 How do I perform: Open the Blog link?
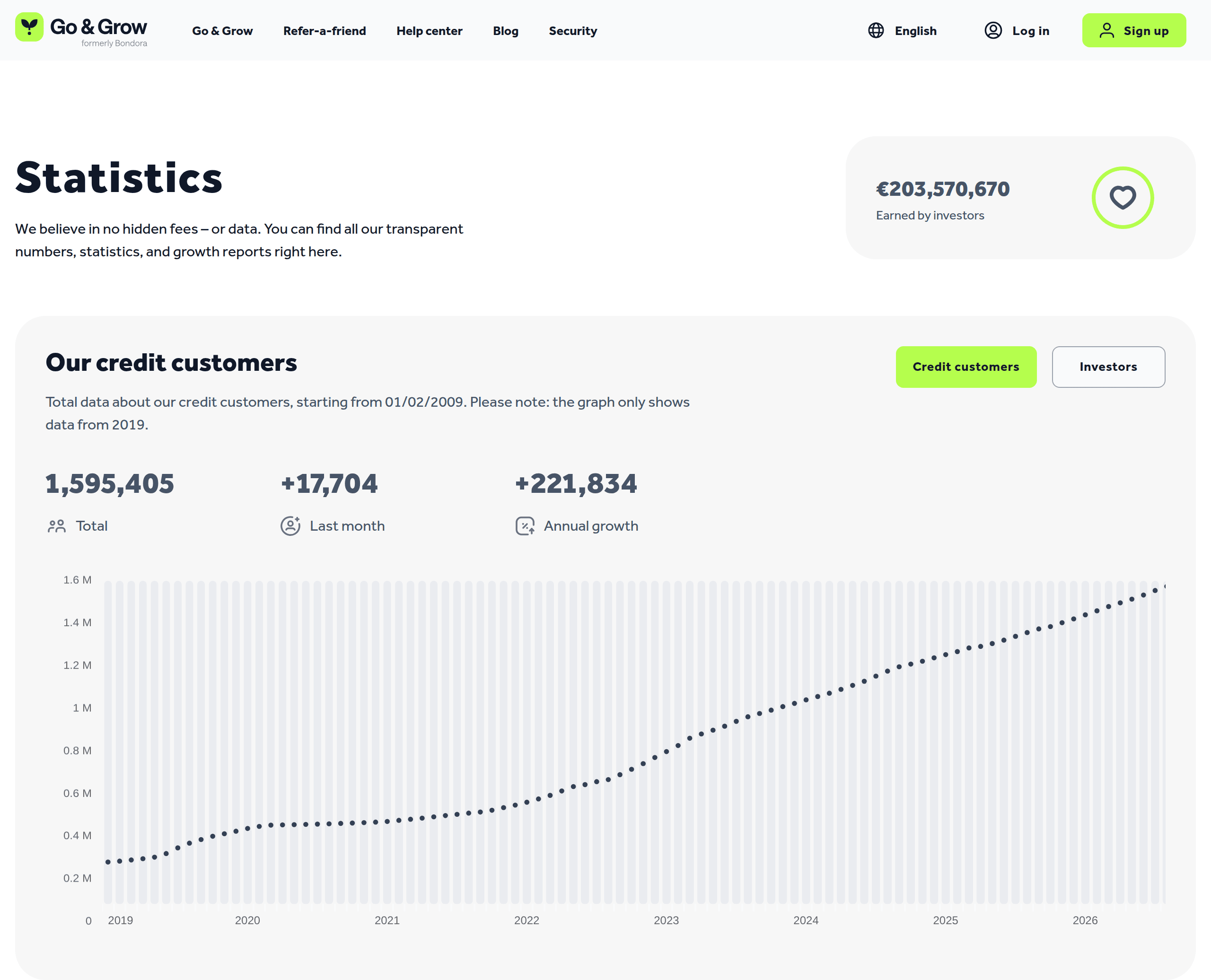click(x=505, y=31)
